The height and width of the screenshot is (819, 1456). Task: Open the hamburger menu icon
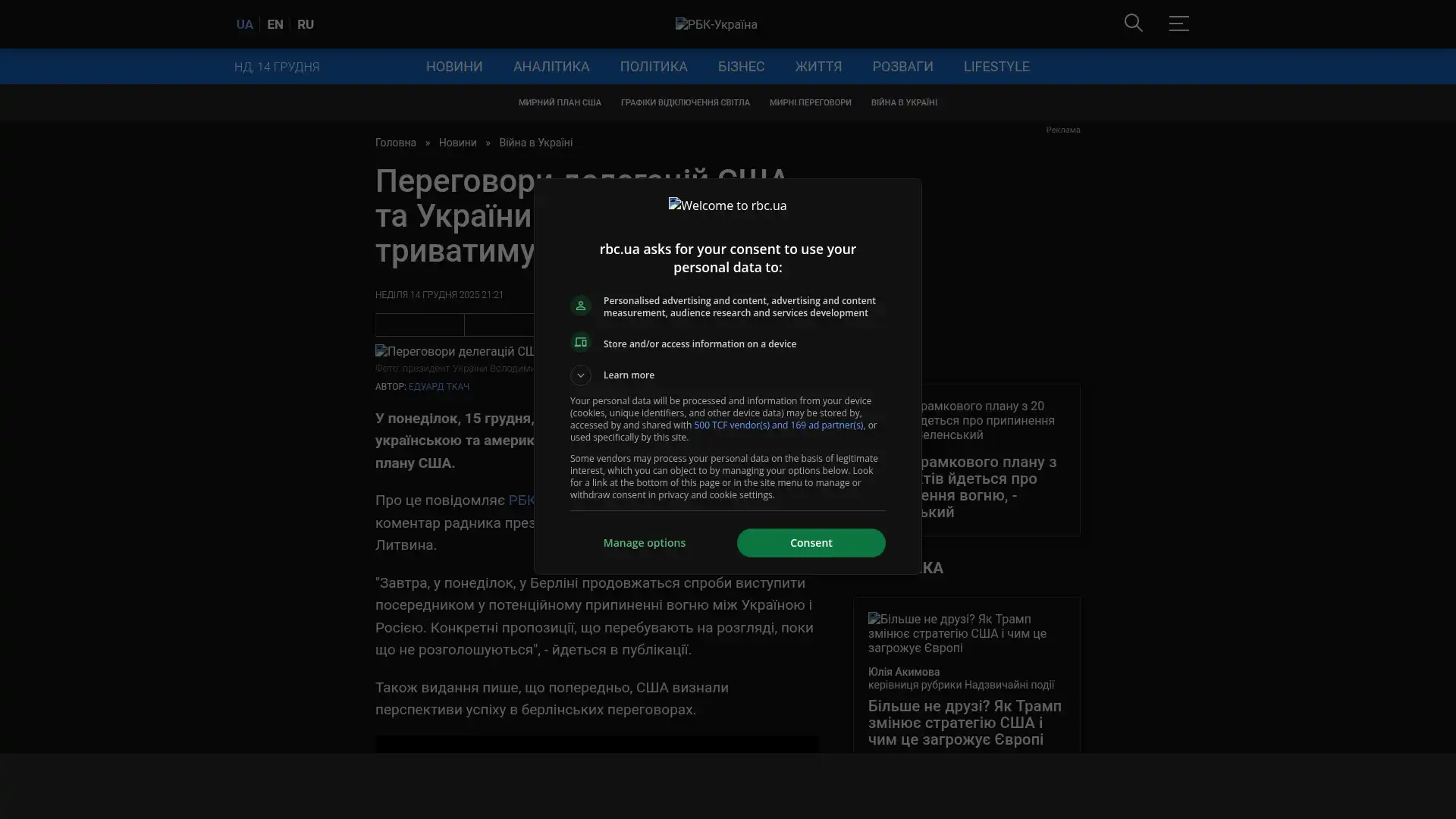pos(1178,24)
